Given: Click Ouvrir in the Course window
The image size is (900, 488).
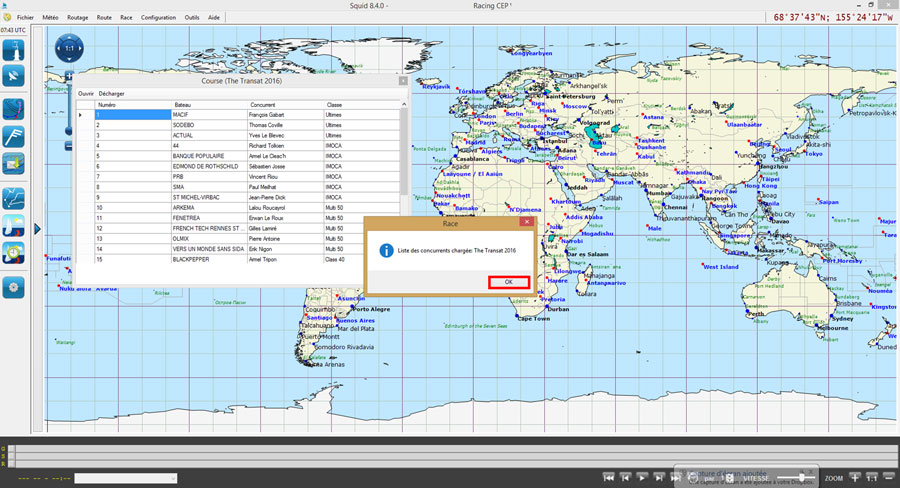Looking at the screenshot, I should [86, 93].
